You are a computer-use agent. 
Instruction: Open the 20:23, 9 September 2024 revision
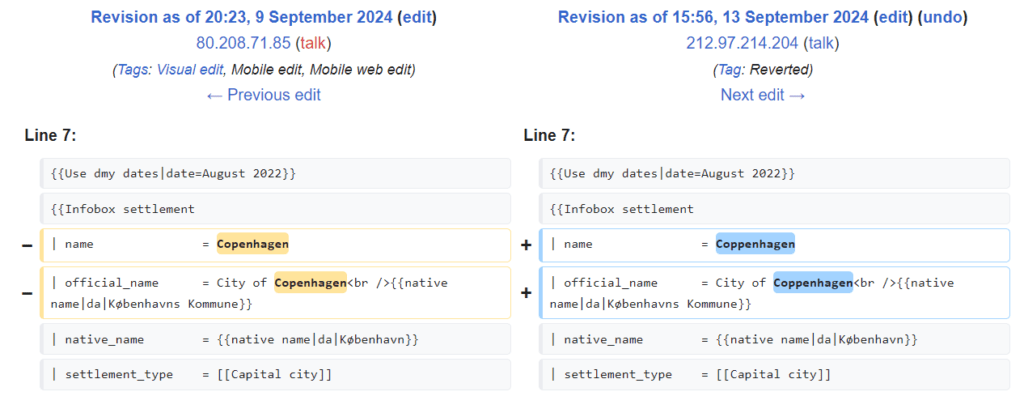pos(242,18)
